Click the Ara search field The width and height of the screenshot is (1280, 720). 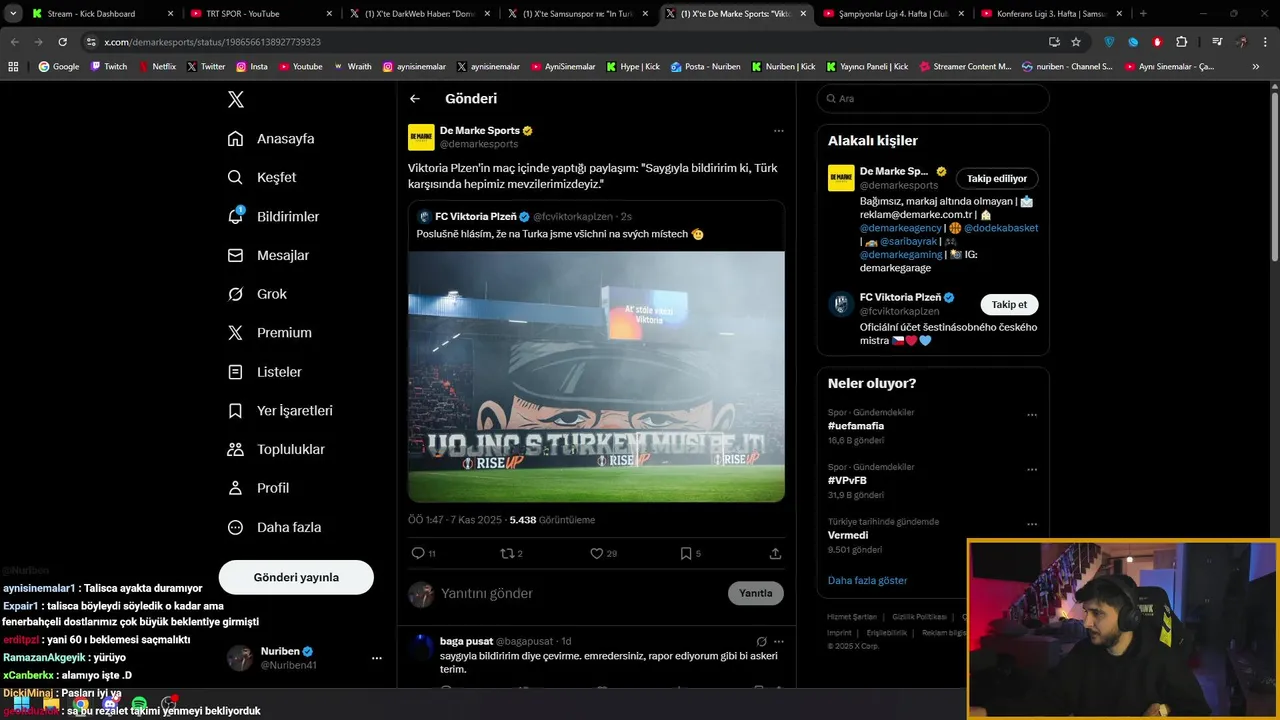click(x=932, y=99)
